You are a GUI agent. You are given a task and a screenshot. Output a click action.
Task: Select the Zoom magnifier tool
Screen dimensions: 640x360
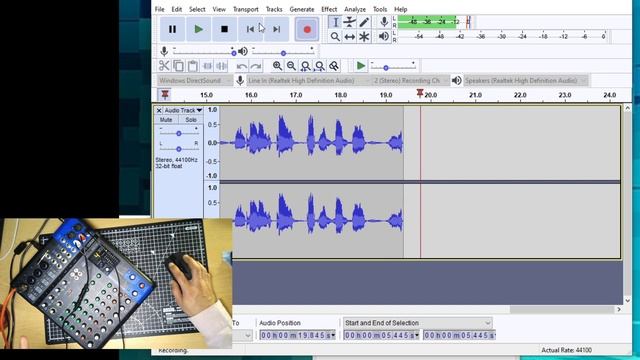(335, 37)
